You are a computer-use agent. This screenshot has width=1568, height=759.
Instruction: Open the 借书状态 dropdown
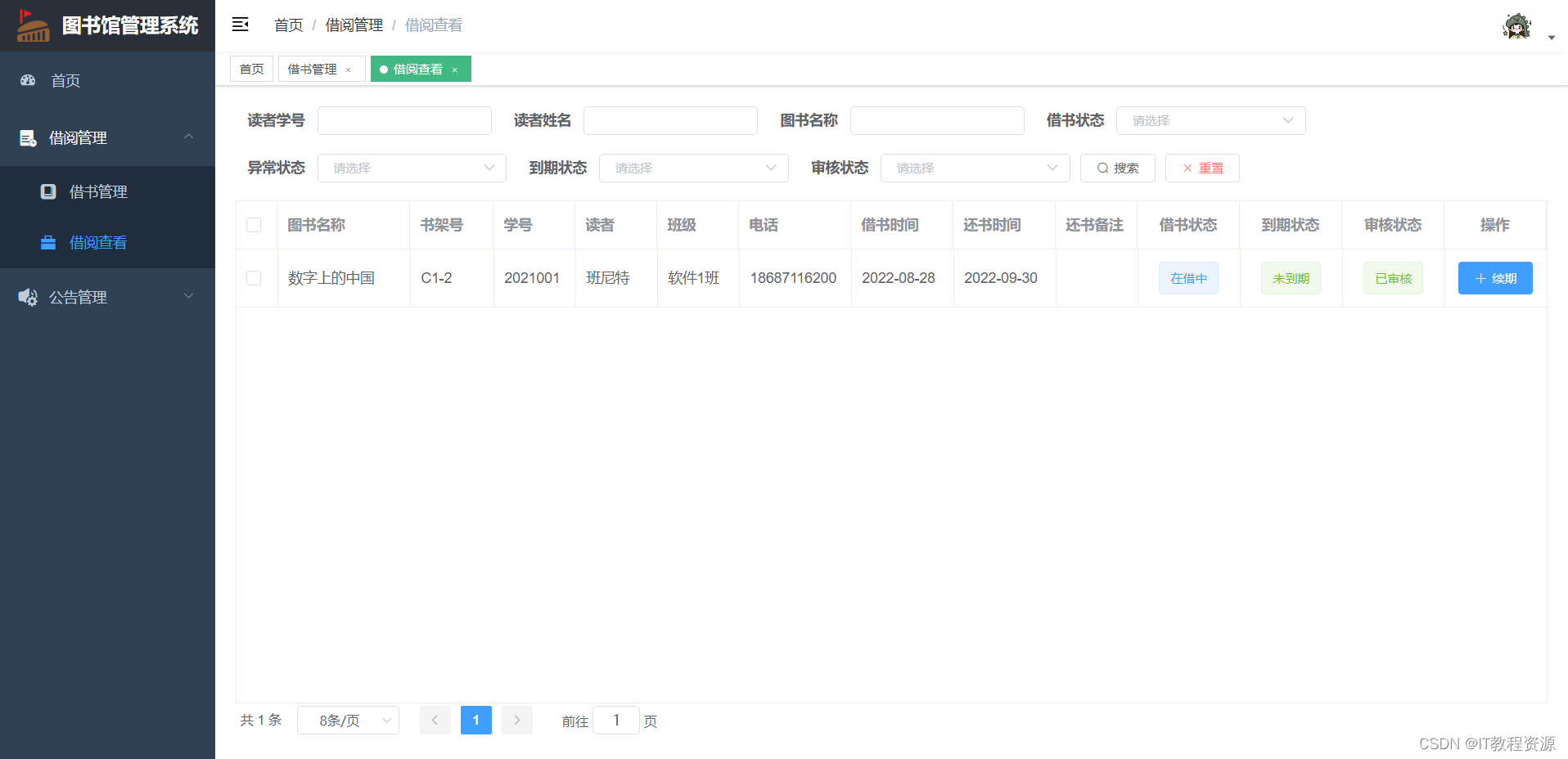coord(1210,120)
